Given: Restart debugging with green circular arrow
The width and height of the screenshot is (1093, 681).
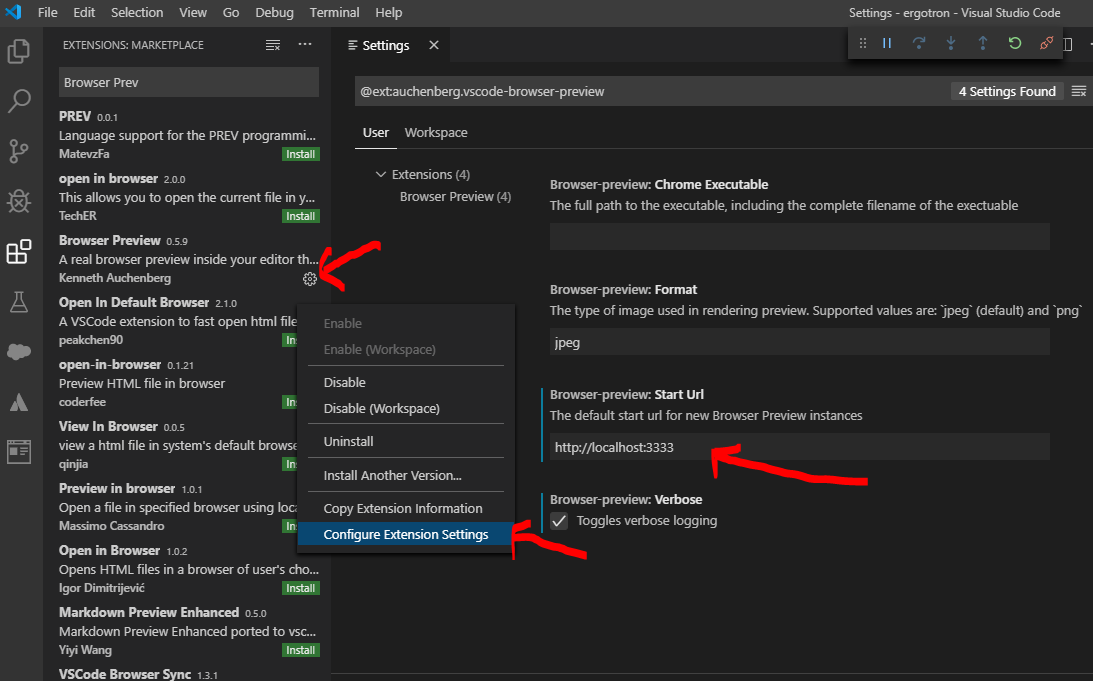Looking at the screenshot, I should (1015, 43).
